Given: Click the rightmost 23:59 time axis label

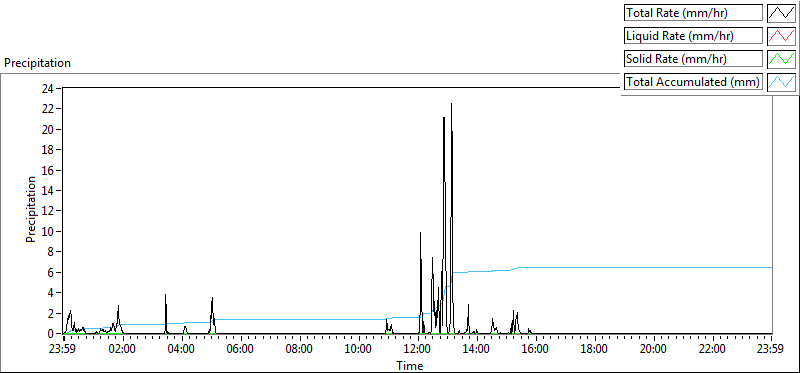Looking at the screenshot, I should (771, 350).
